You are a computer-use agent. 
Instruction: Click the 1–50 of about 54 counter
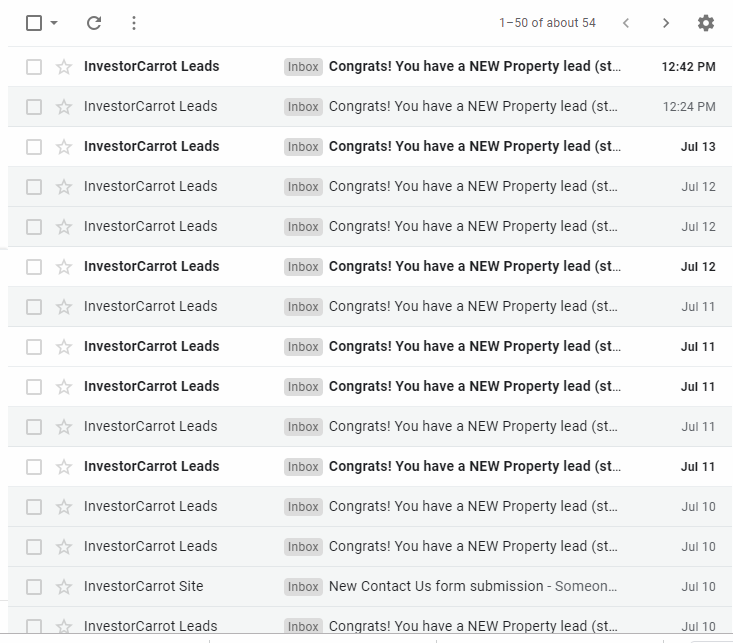(x=547, y=23)
